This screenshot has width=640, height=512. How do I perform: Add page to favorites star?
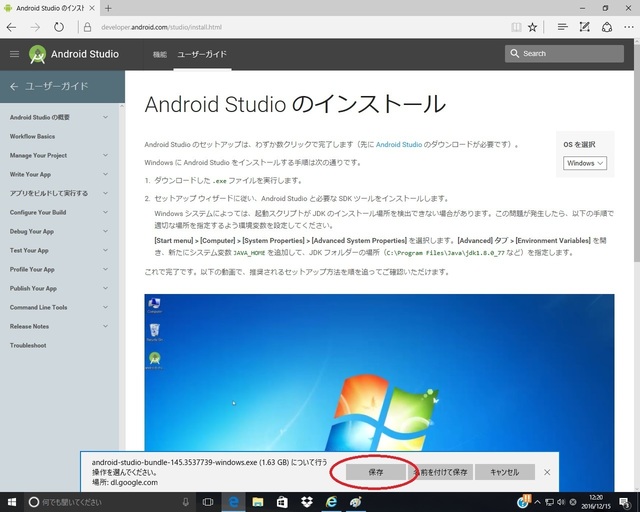click(532, 27)
